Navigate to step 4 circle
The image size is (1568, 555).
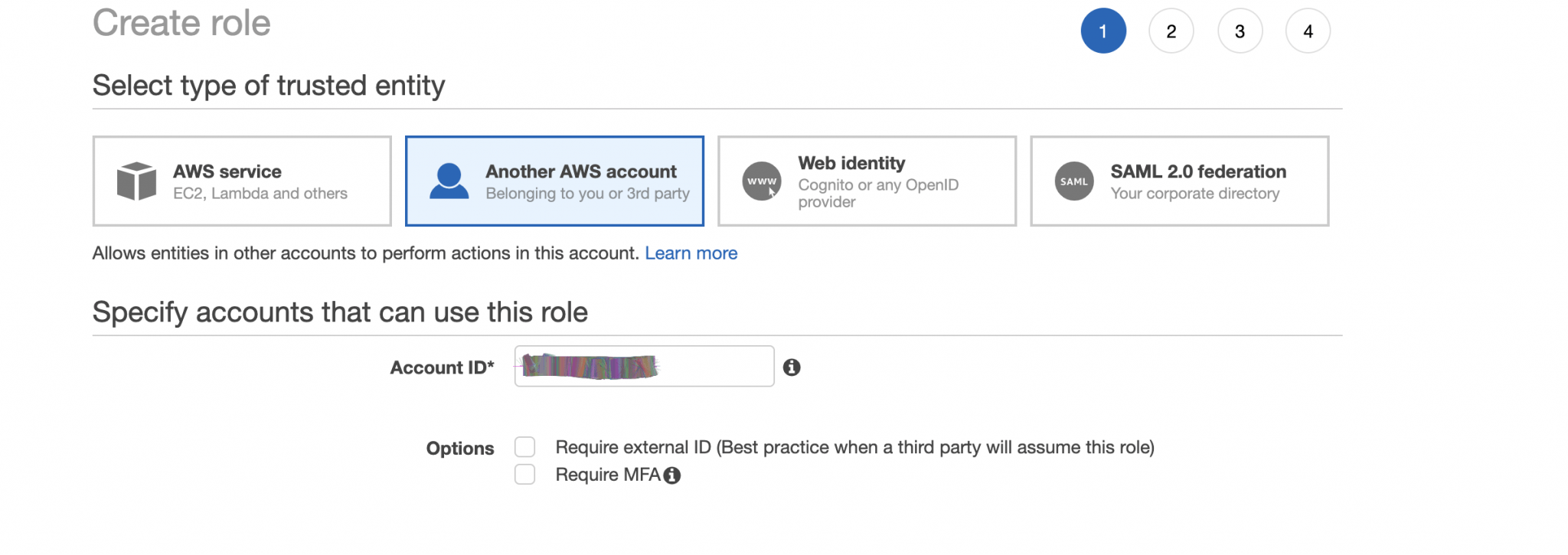pyautogui.click(x=1308, y=31)
